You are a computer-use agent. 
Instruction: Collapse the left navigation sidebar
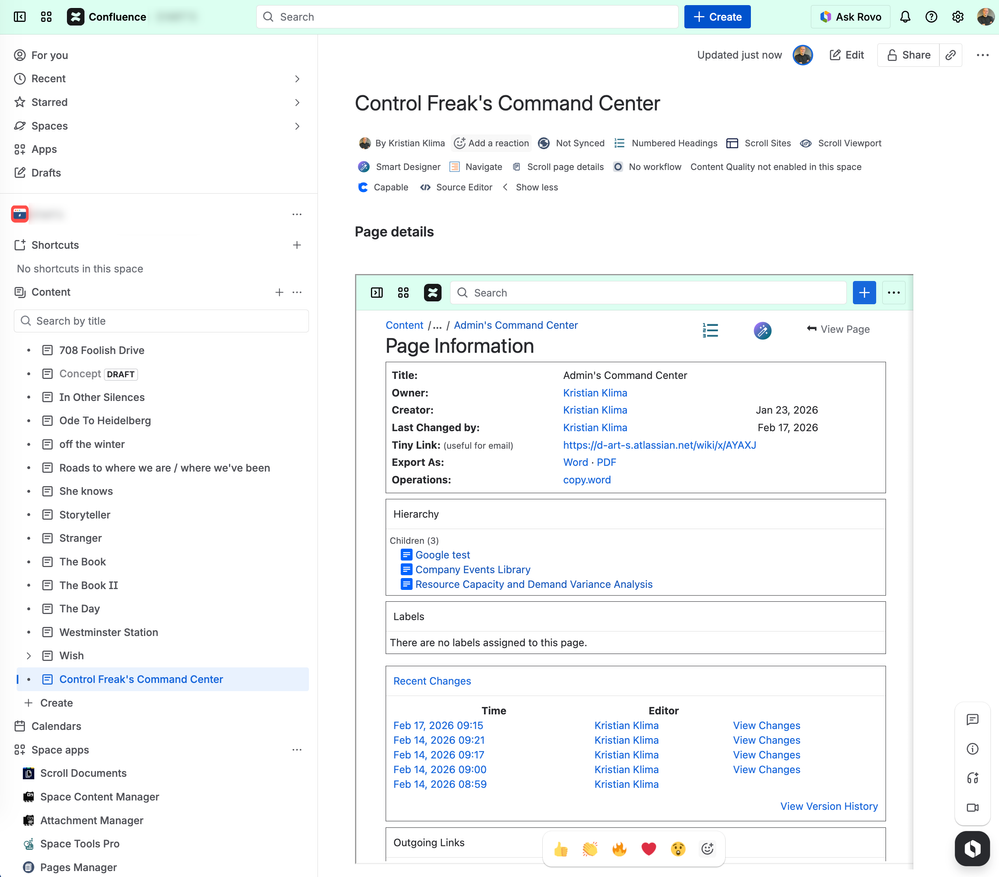(19, 17)
